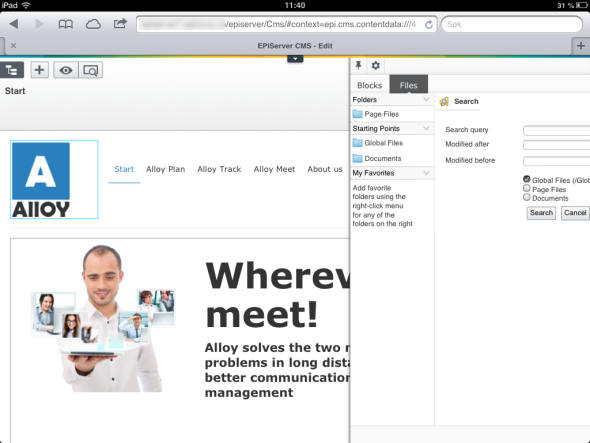This screenshot has height=443, width=590.
Task: Expand the global menu pull-down arrow
Action: [x=295, y=59]
